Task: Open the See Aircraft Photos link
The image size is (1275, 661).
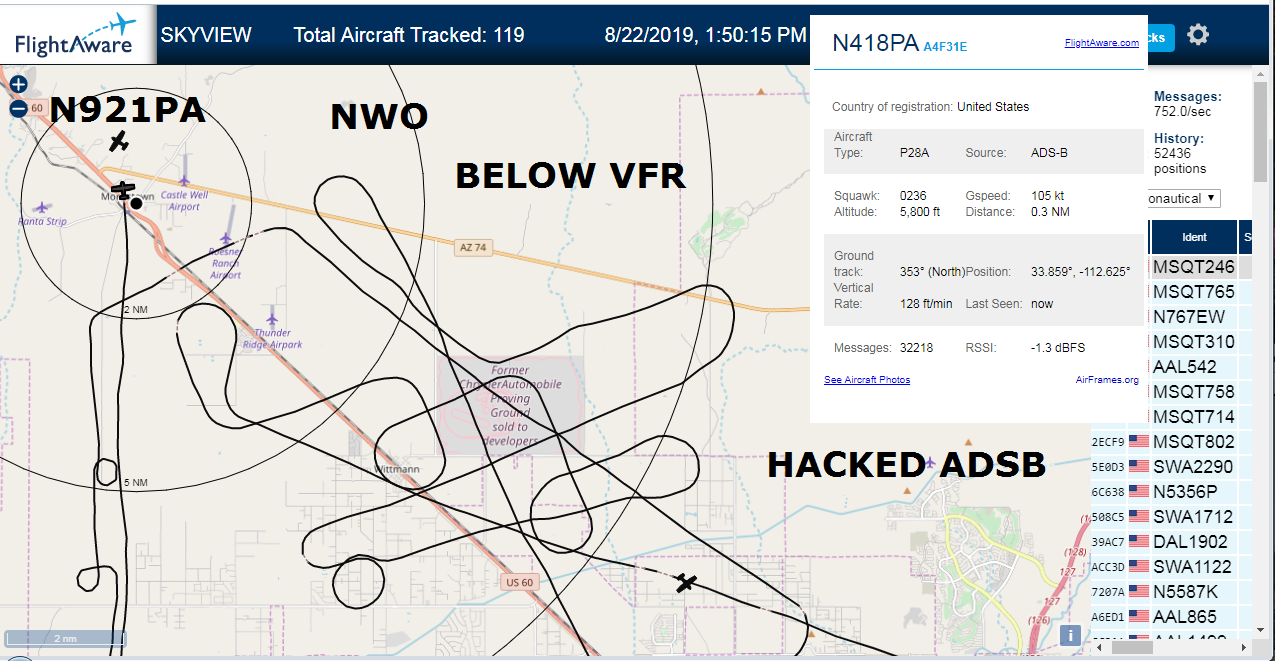Action: pos(867,380)
